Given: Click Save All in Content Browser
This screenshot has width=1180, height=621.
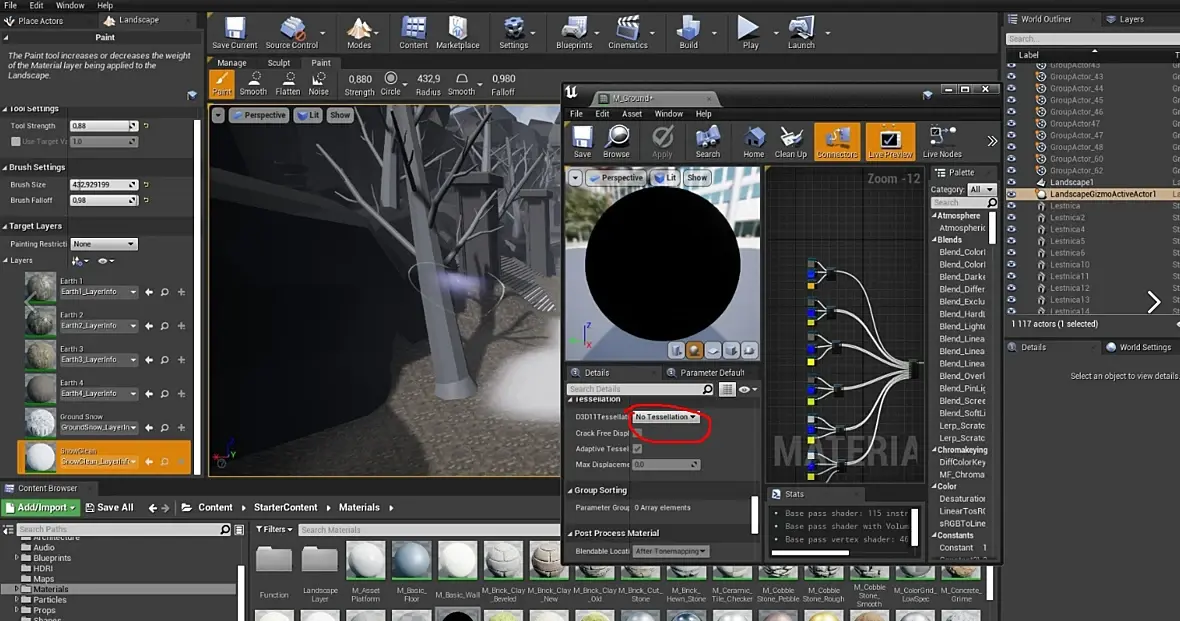Looking at the screenshot, I should coord(109,507).
